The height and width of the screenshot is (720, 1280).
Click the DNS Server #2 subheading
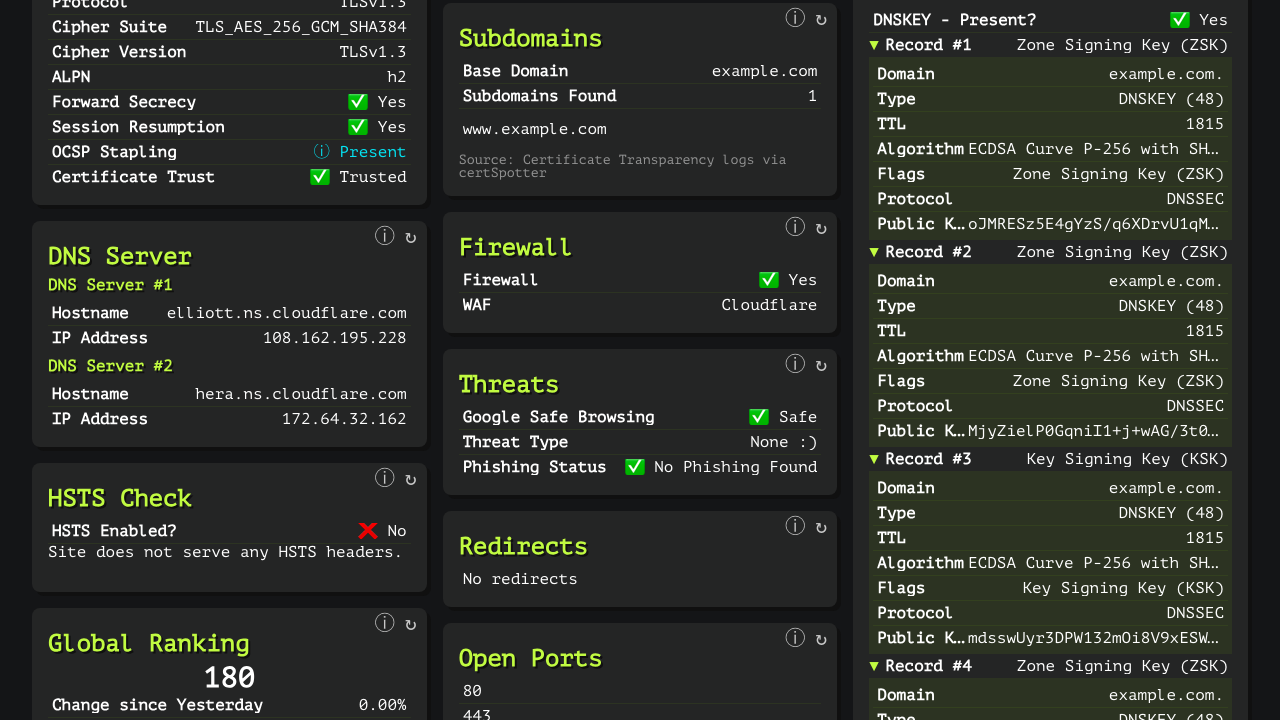point(111,366)
